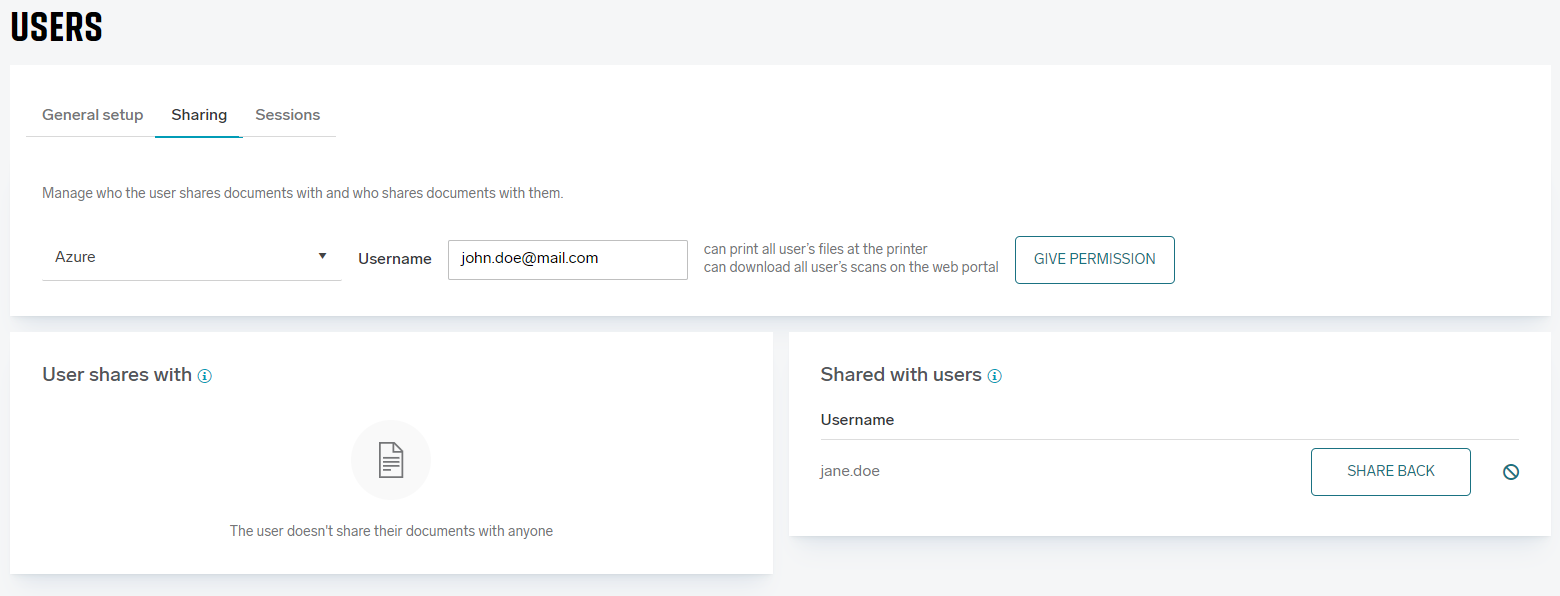Image resolution: width=1560 pixels, height=596 pixels.
Task: Click the USERS page heading
Action: (x=57, y=27)
